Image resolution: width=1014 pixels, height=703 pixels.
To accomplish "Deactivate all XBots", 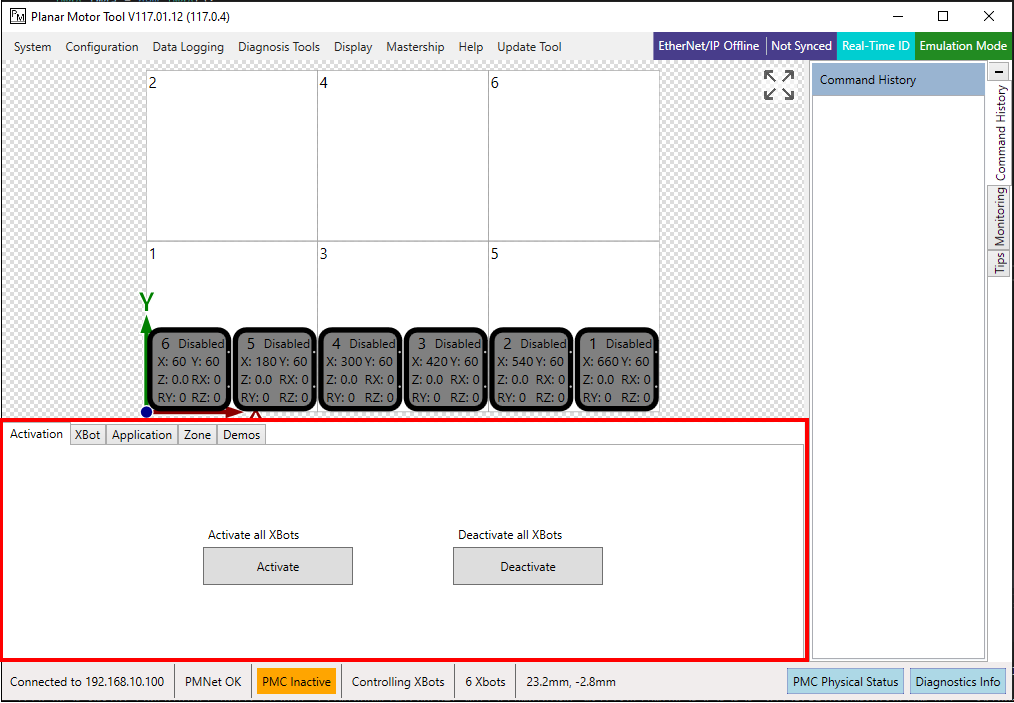I will tap(528, 566).
